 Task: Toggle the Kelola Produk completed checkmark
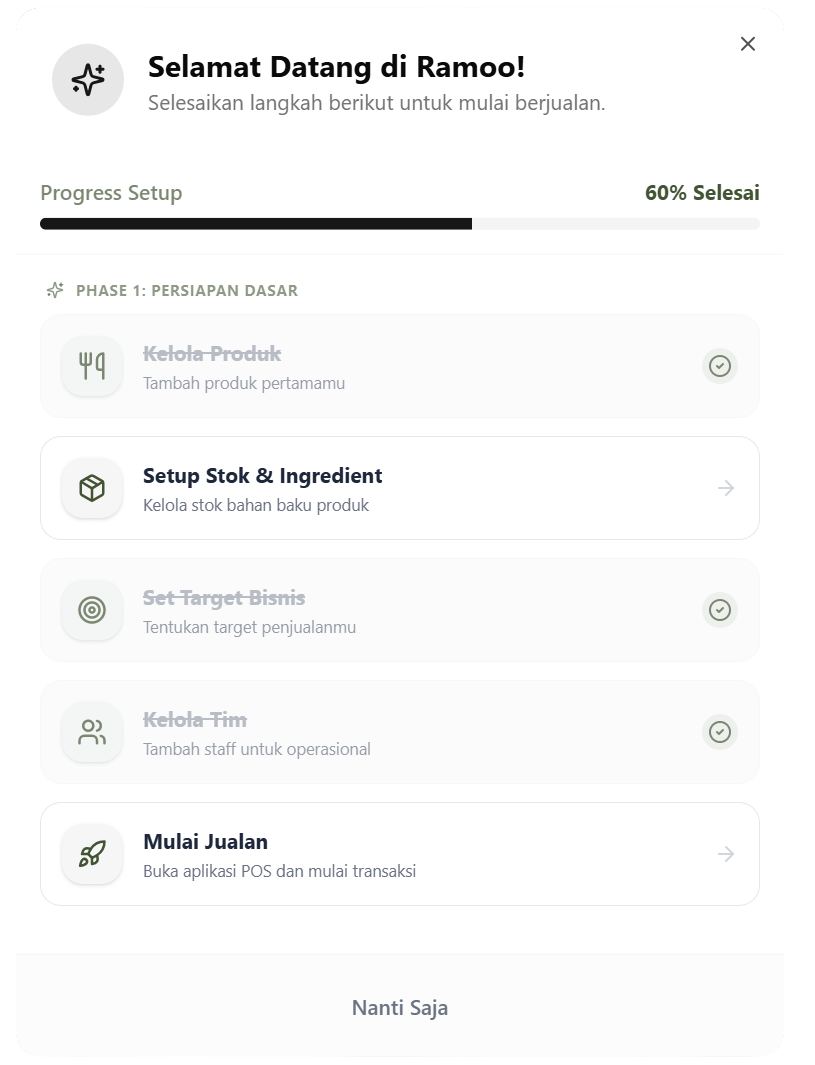(719, 366)
